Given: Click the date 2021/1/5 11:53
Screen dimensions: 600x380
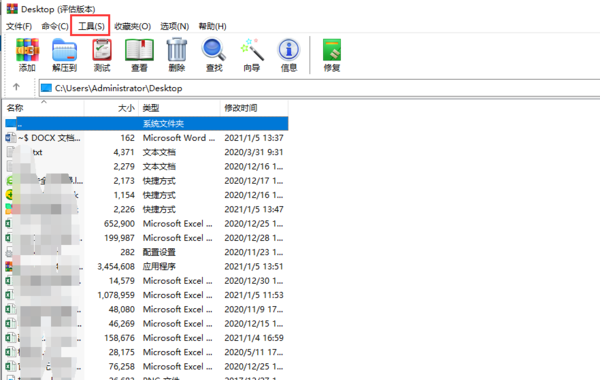Looking at the screenshot, I should click(254, 295).
